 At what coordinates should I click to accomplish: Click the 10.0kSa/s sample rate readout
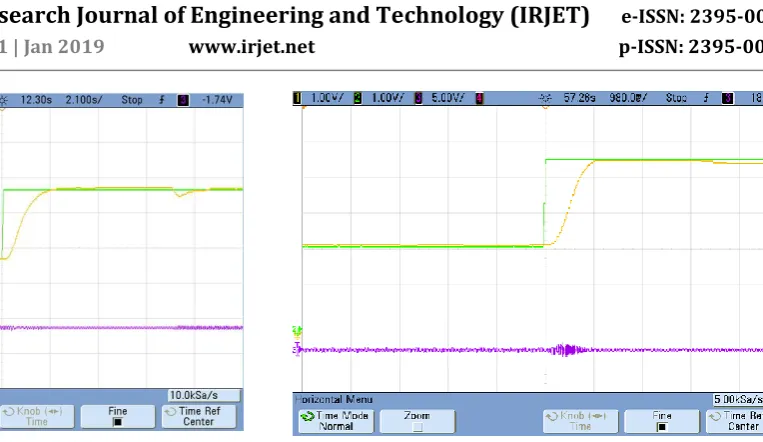point(205,395)
